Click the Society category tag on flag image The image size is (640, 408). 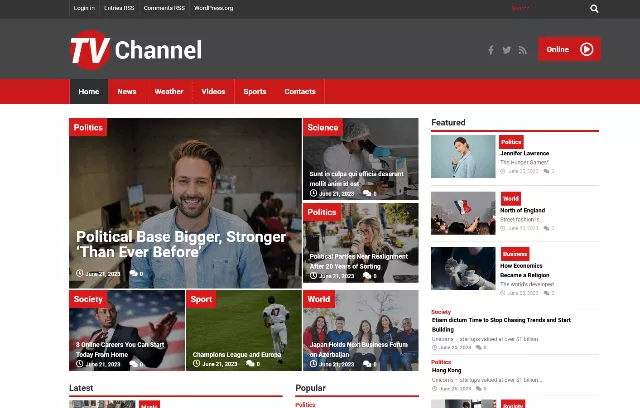88,299
